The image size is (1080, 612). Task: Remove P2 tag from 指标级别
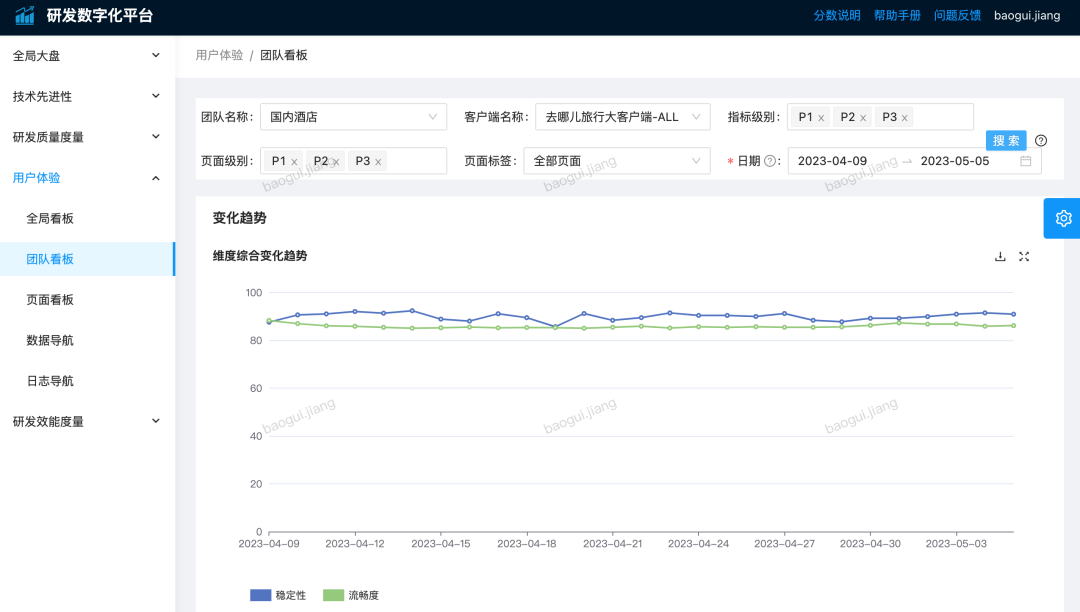point(863,118)
